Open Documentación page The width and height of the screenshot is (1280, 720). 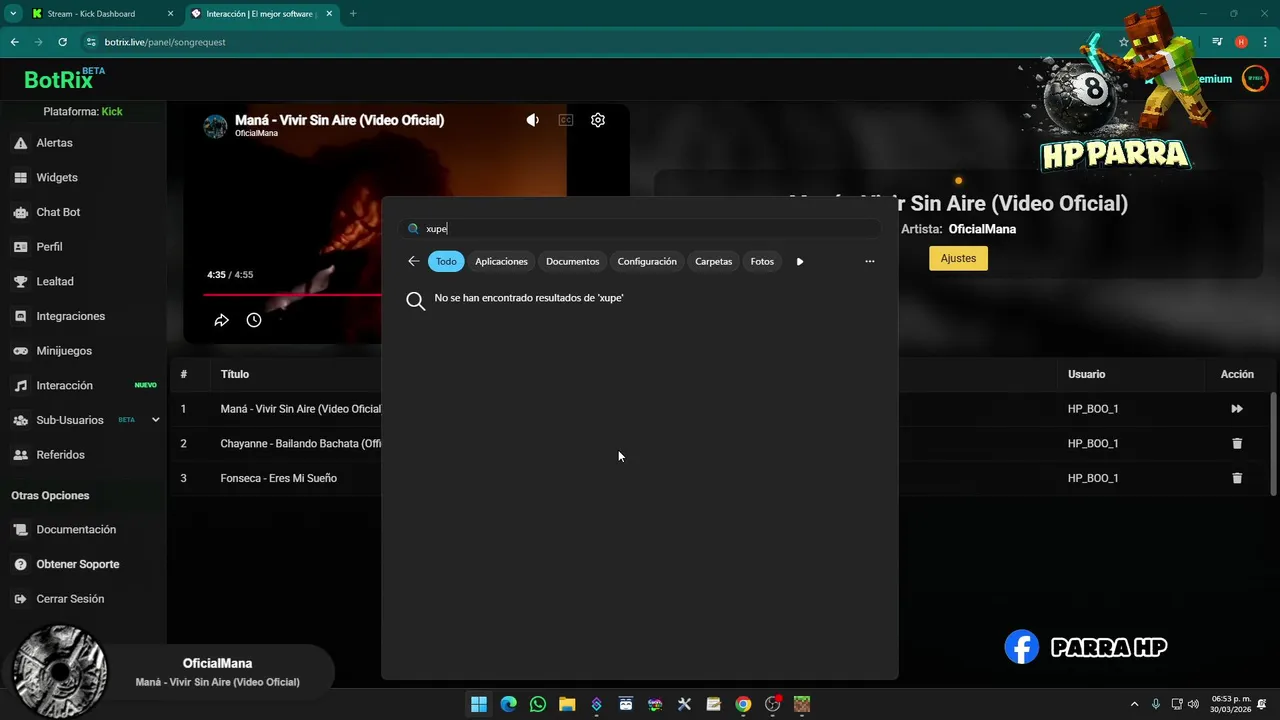coord(76,530)
